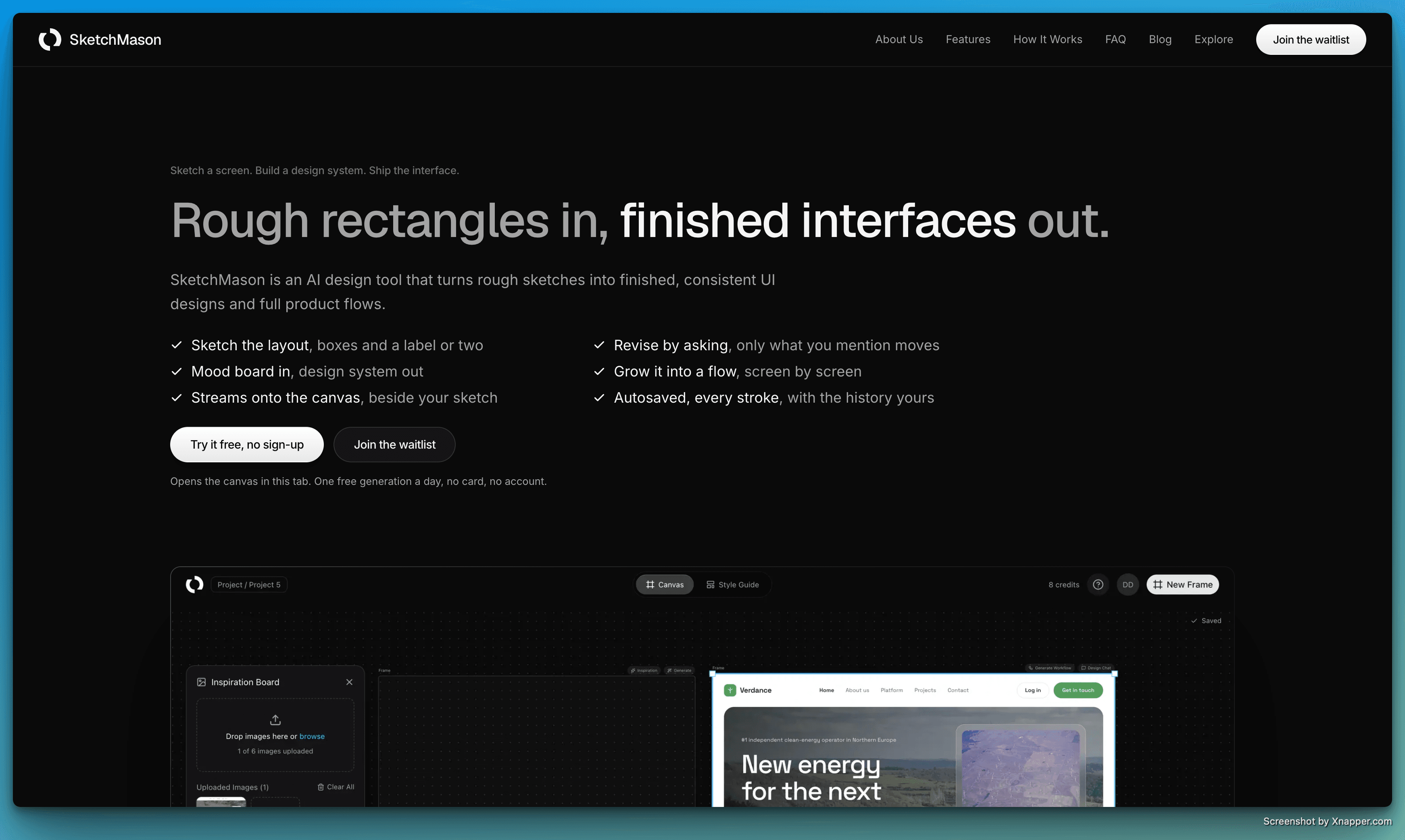Click the upload arrow icon in the drop zone
1405x840 pixels.
coord(275,719)
